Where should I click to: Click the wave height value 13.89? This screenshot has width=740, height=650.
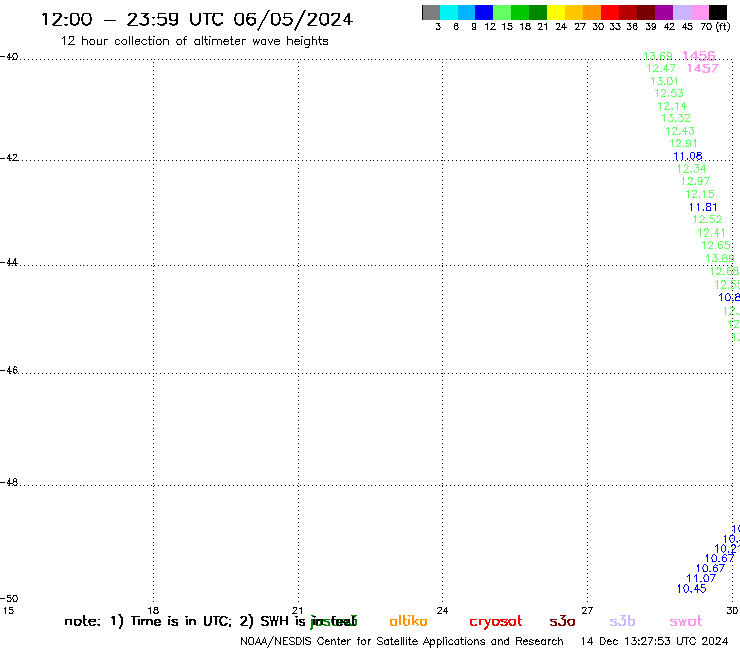click(x=720, y=259)
